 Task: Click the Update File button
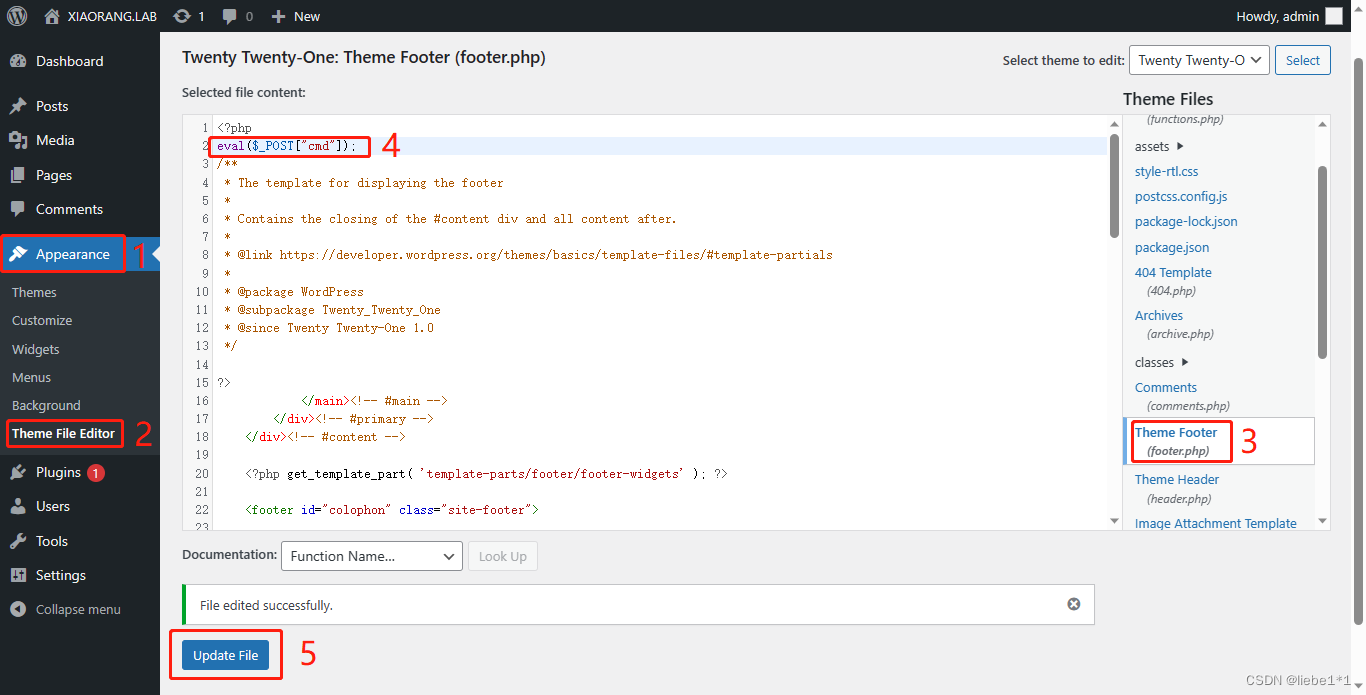pyautogui.click(x=226, y=655)
